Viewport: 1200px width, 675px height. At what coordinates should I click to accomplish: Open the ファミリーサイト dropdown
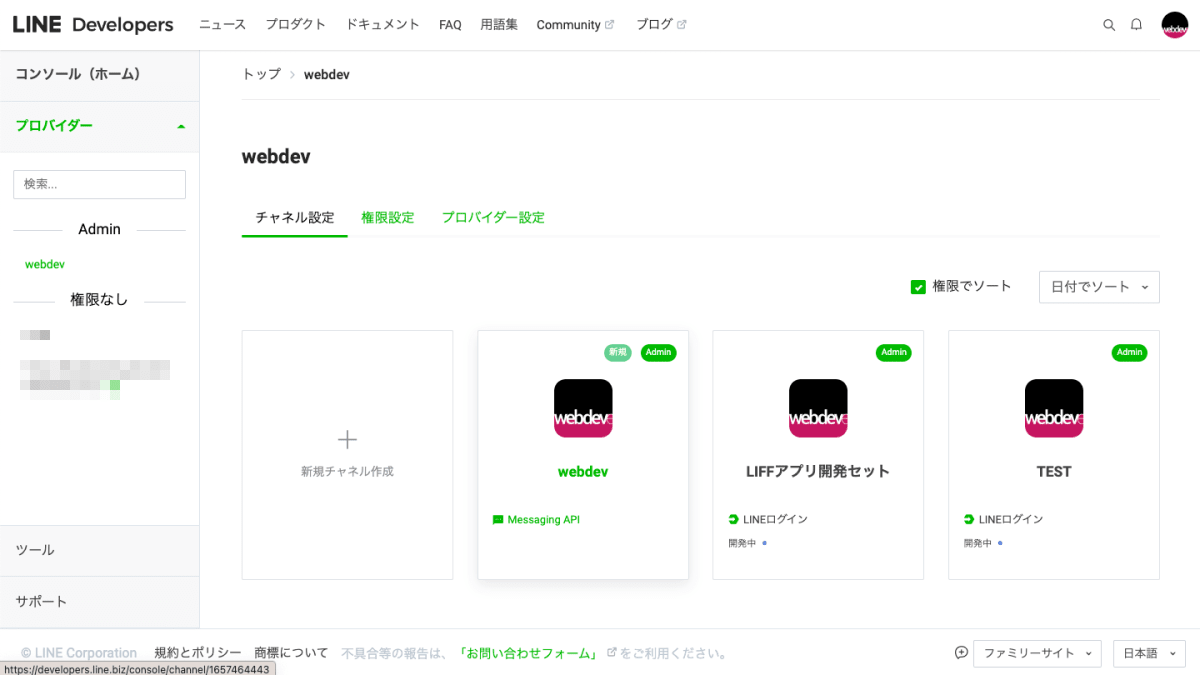pos(1037,653)
